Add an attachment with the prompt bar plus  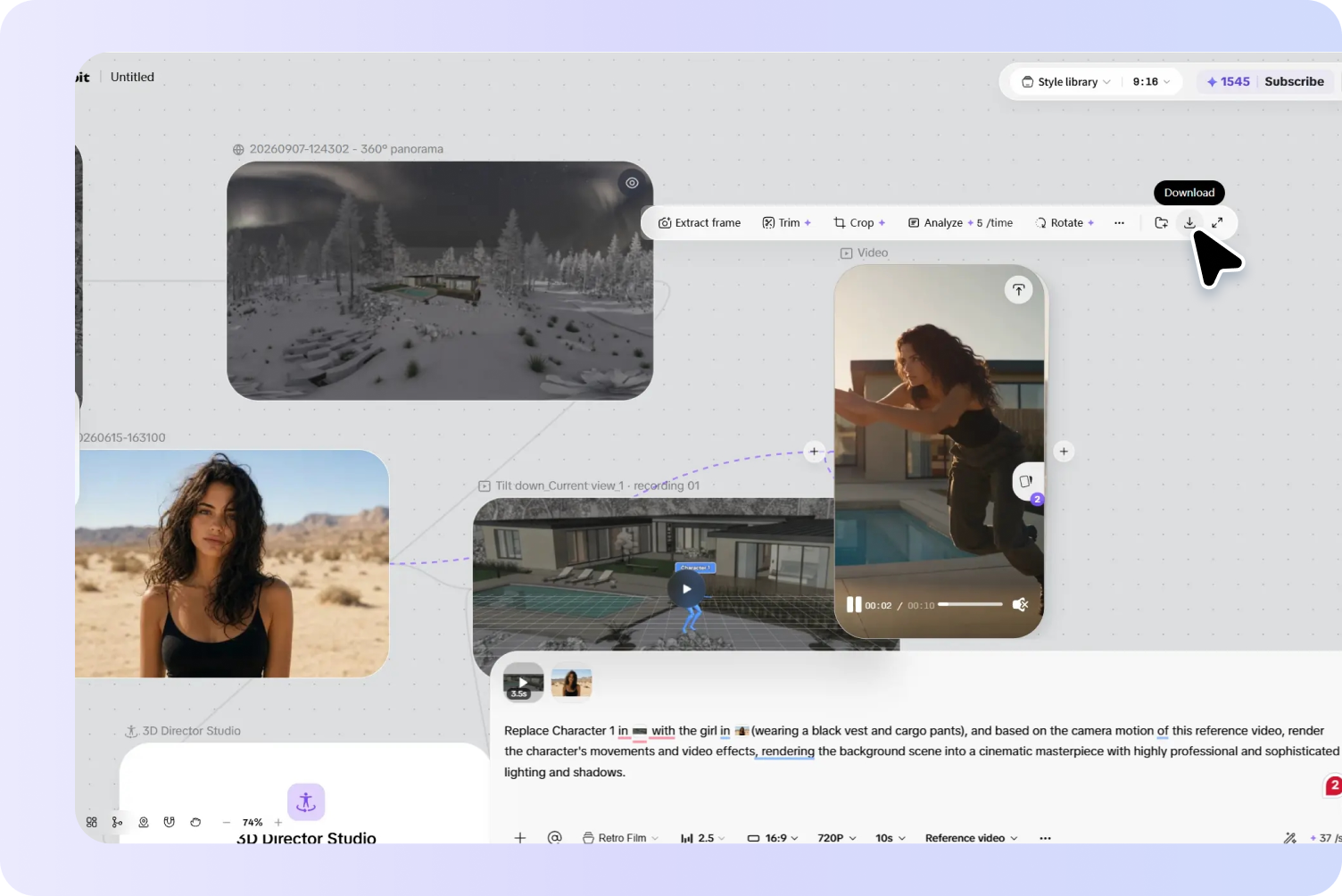click(x=520, y=838)
